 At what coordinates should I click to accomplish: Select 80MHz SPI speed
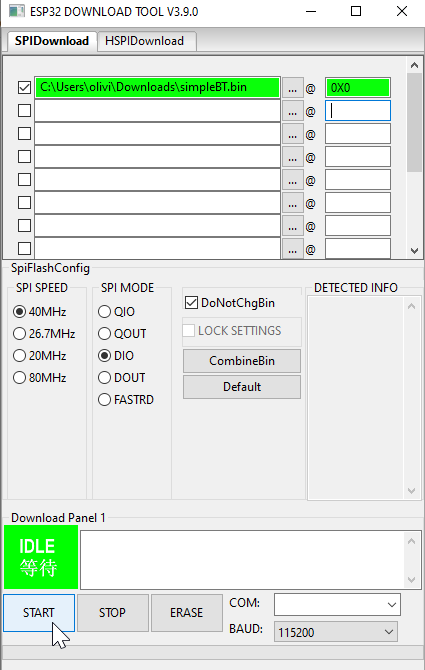40,378
